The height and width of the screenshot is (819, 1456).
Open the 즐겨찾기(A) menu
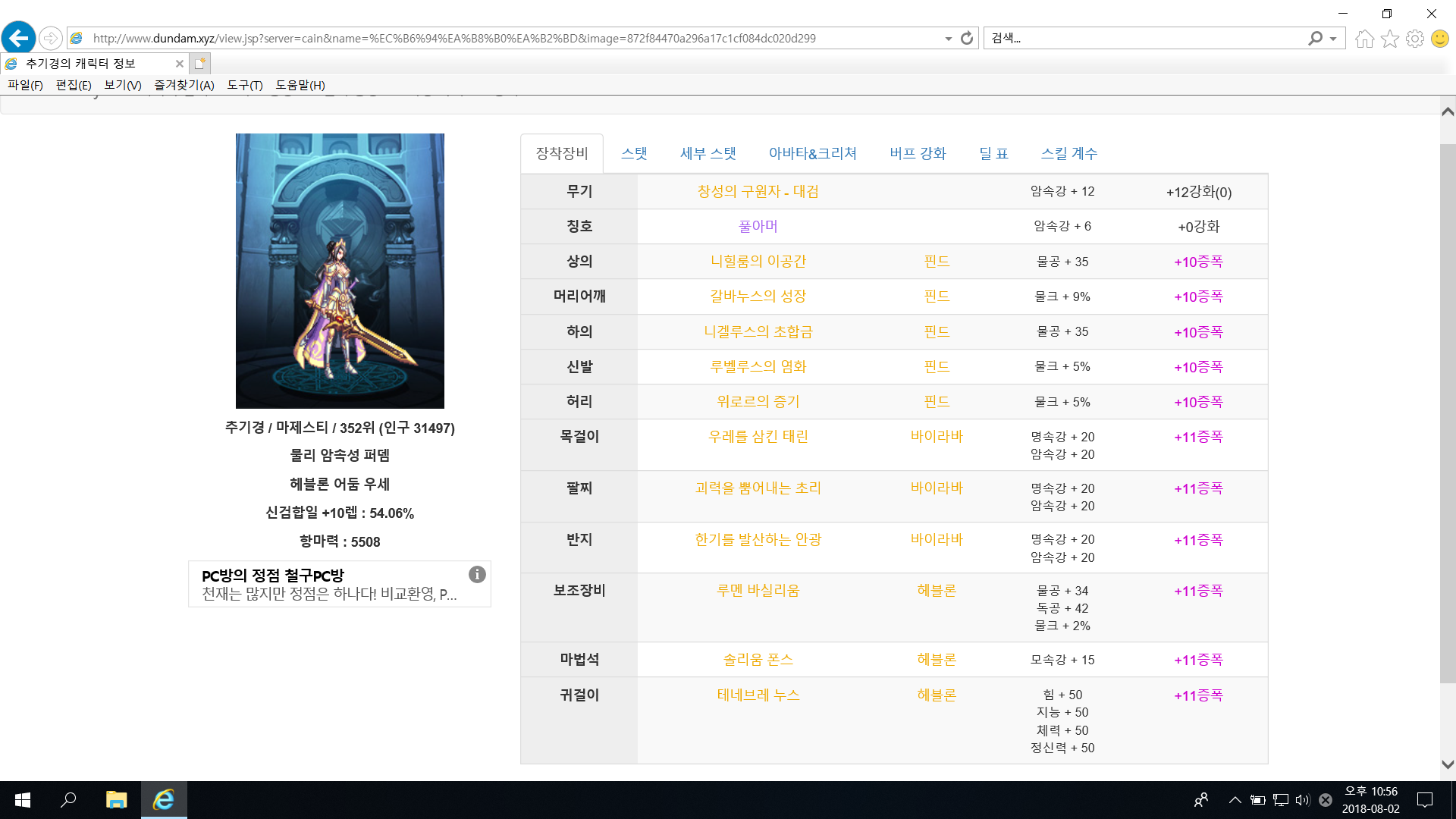click(184, 85)
